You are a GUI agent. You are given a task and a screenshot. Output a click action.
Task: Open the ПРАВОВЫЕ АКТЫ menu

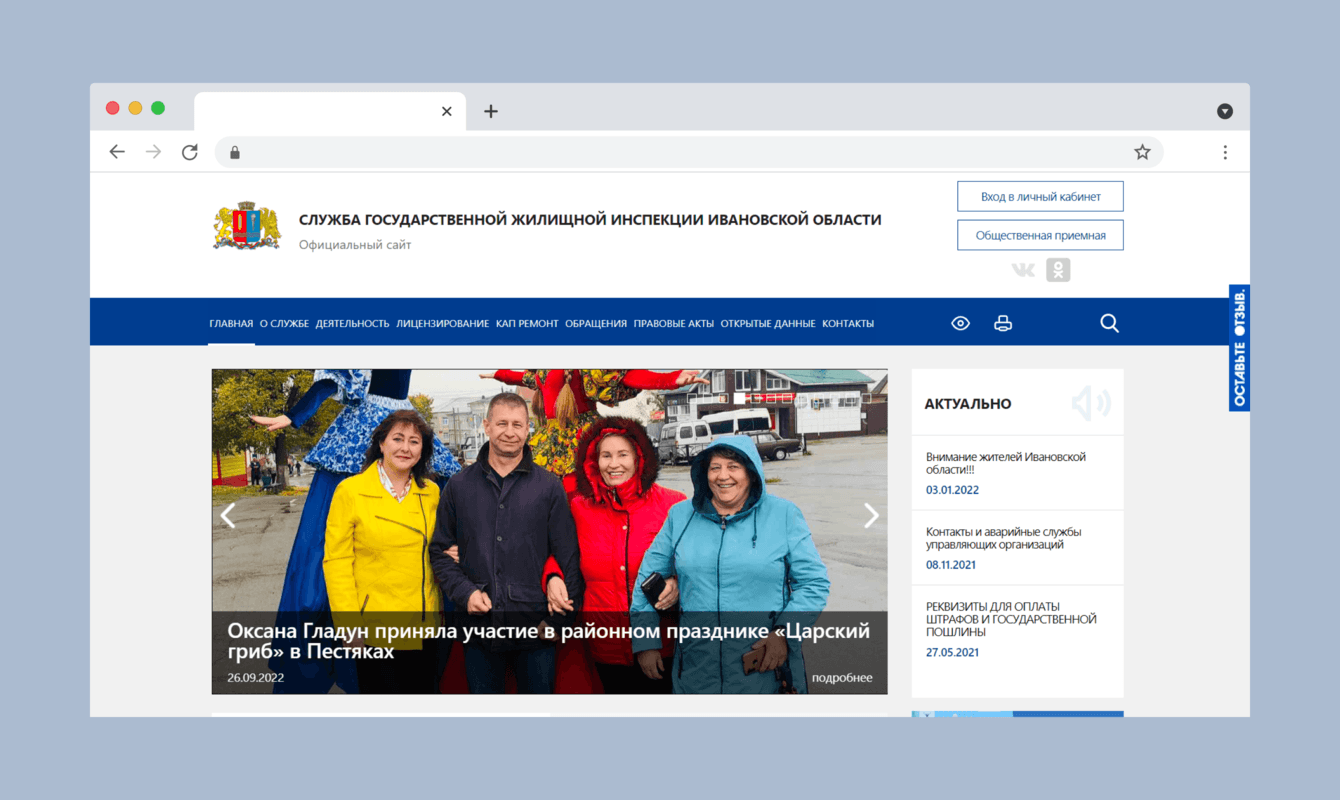(674, 323)
